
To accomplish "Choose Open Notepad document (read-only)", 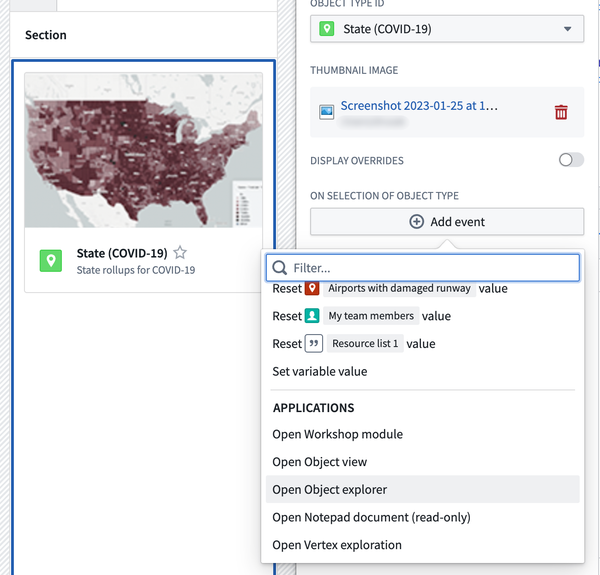I will (422, 517).
